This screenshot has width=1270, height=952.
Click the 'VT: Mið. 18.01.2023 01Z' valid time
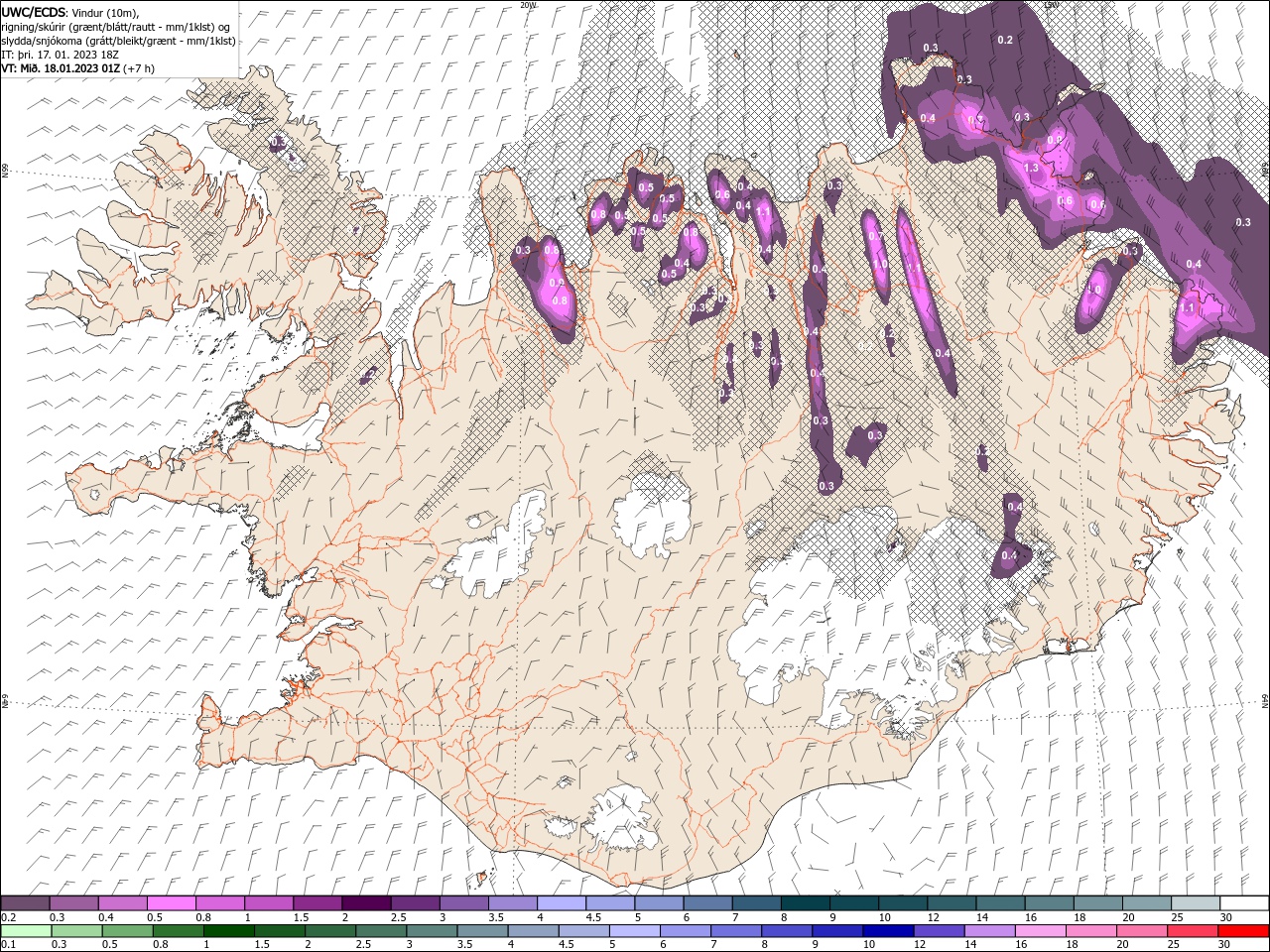pos(63,68)
